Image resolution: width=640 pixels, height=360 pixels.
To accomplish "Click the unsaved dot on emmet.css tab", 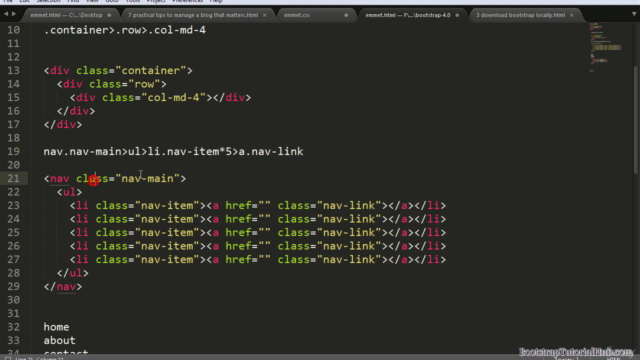I will 346,15.
